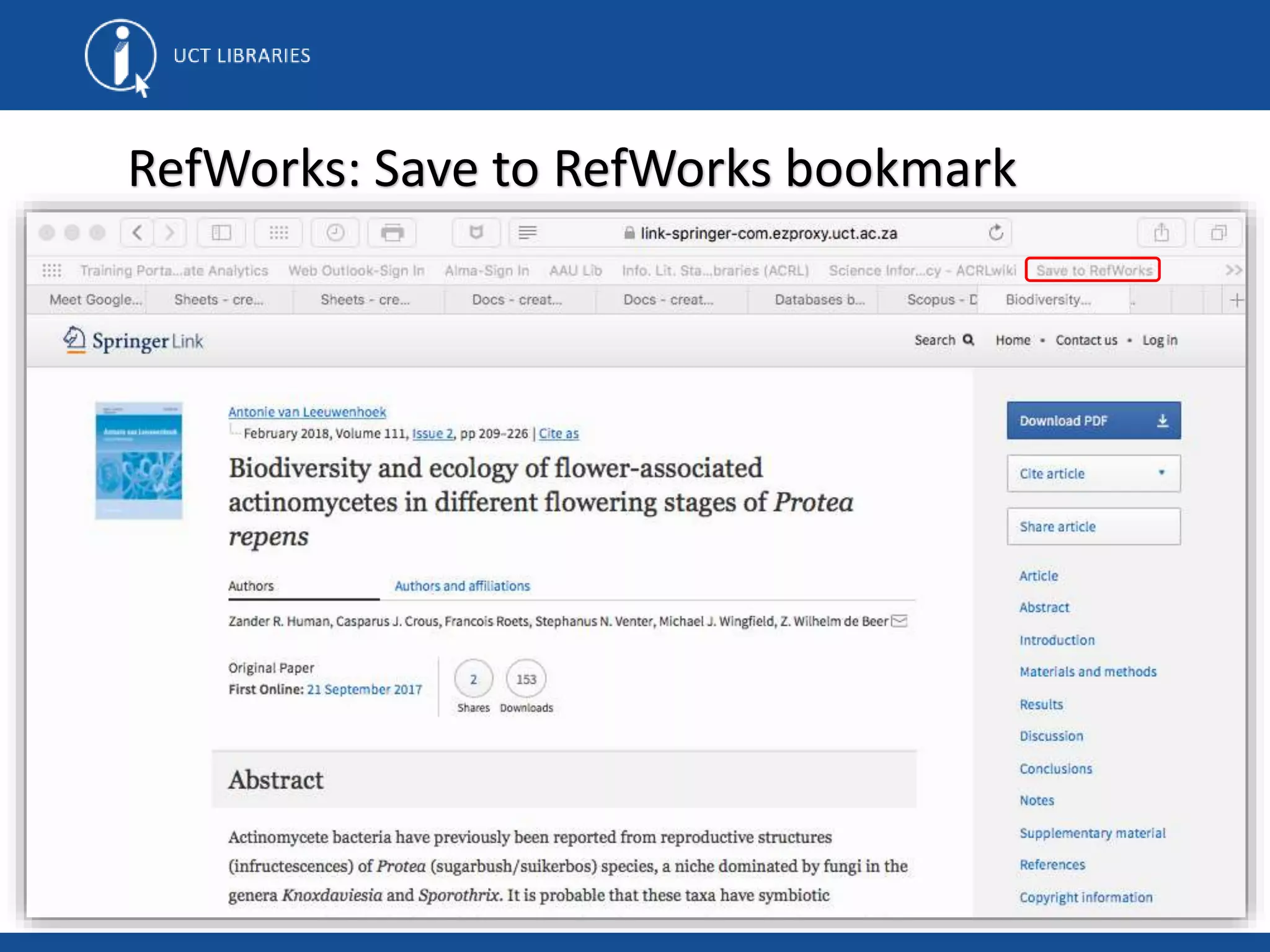Reload the page with the refresh icon
Image resolution: width=1270 pixels, height=952 pixels.
click(996, 233)
